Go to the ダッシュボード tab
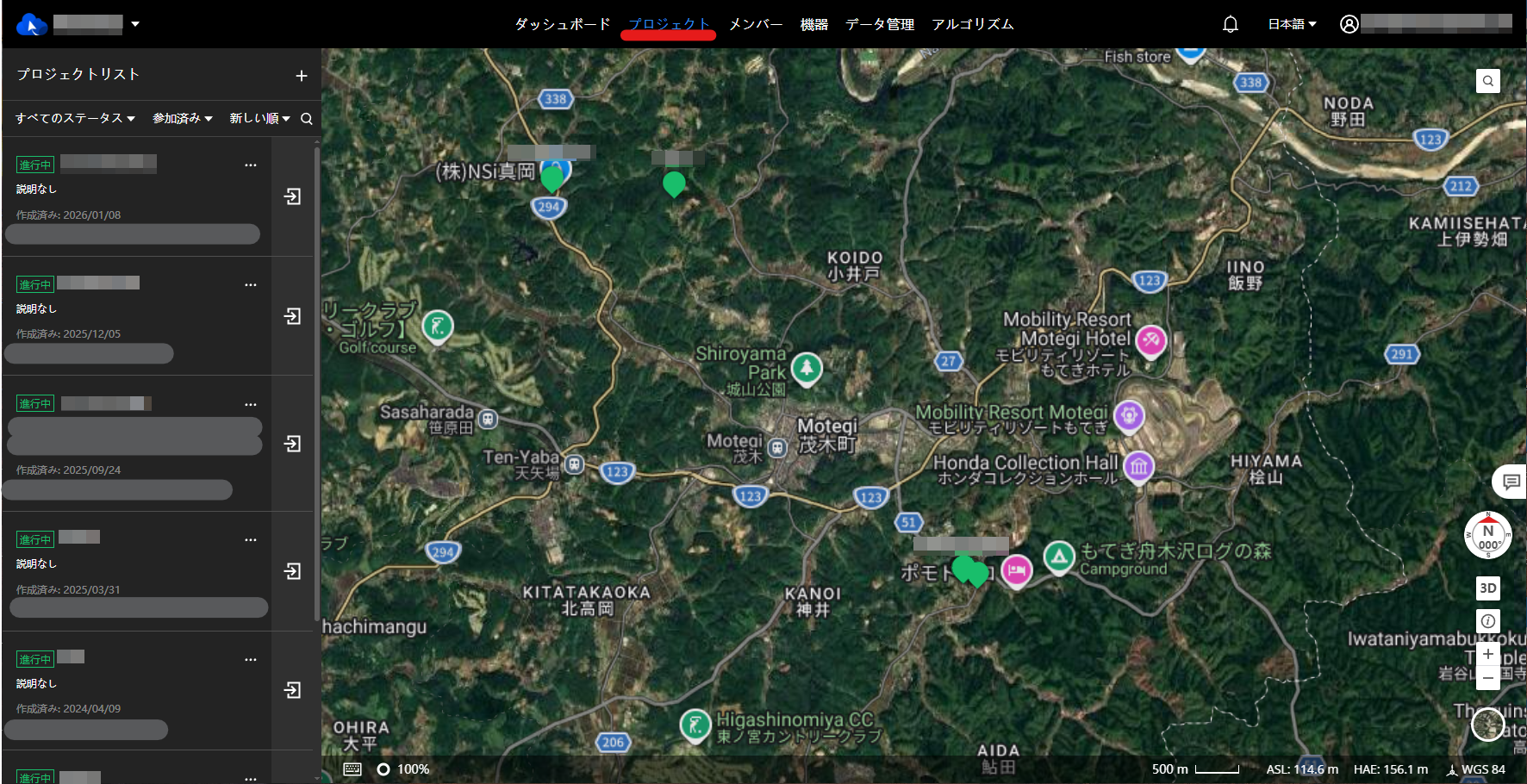Screen dimensions: 1527x784 [x=562, y=24]
